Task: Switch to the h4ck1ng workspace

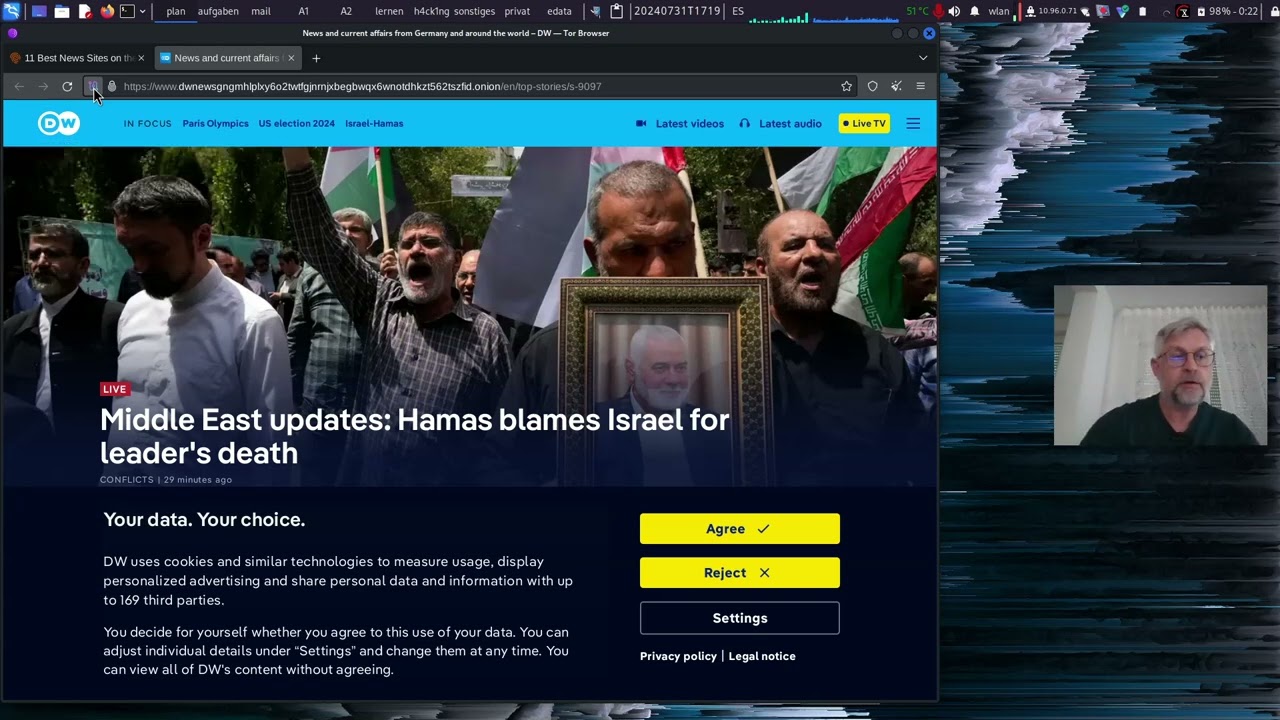Action: (431, 11)
